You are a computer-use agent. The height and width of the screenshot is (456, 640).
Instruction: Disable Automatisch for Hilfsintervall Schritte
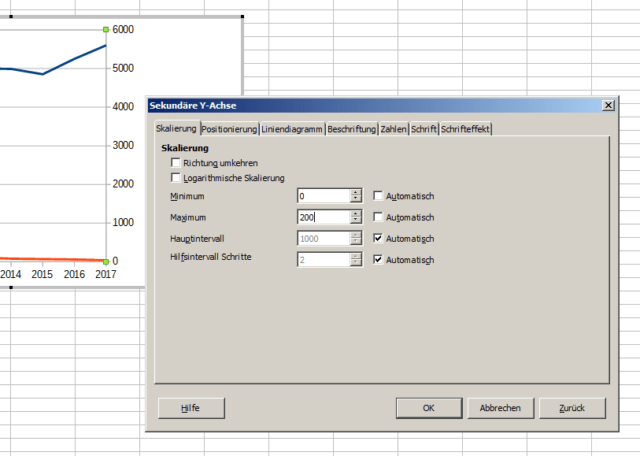click(379, 260)
